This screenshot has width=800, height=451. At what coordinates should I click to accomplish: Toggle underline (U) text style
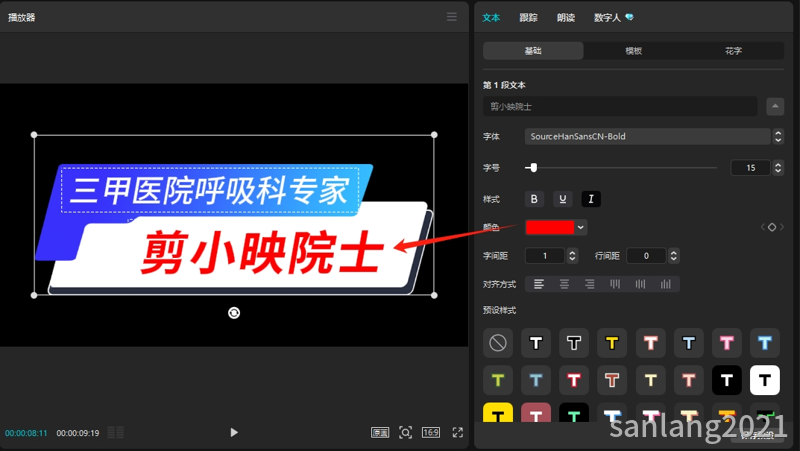pos(563,199)
